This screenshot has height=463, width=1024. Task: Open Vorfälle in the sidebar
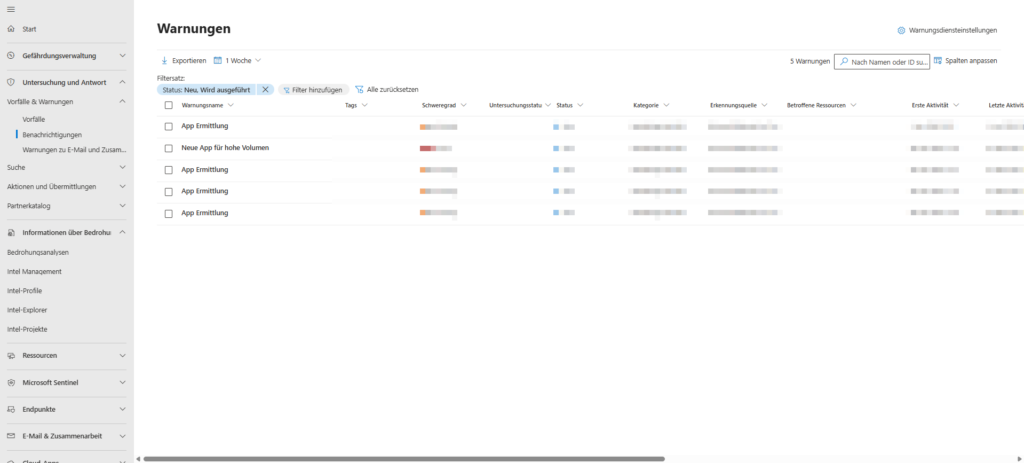pos(33,119)
